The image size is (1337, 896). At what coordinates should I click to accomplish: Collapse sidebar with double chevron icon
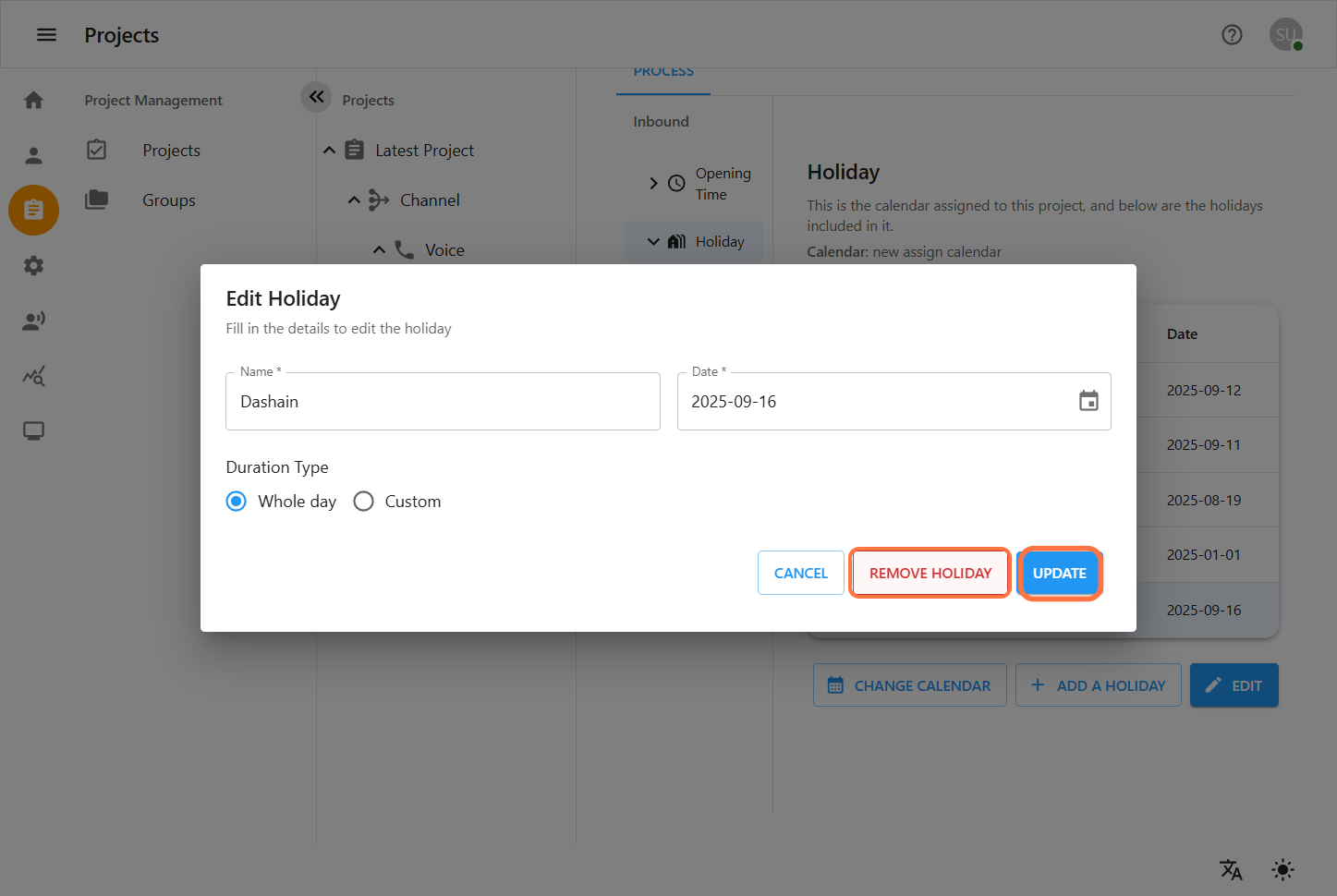pos(316,97)
